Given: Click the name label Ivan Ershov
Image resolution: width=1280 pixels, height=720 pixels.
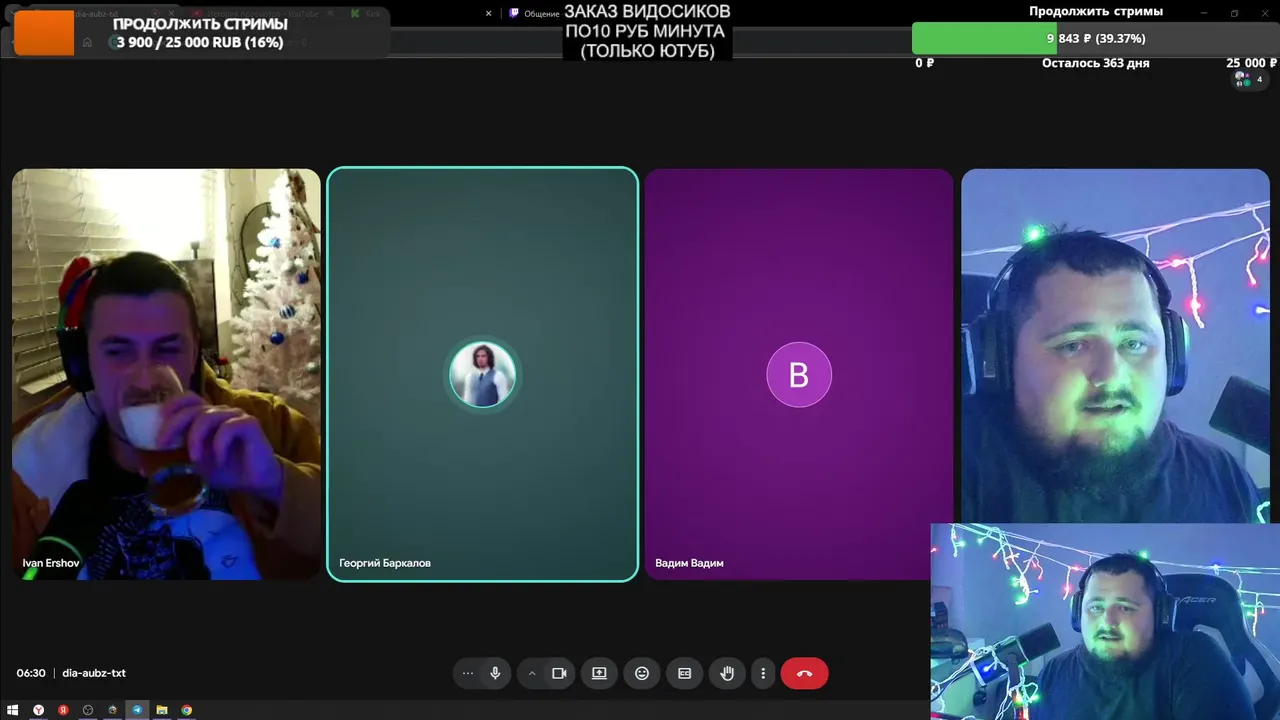Looking at the screenshot, I should tap(51, 563).
